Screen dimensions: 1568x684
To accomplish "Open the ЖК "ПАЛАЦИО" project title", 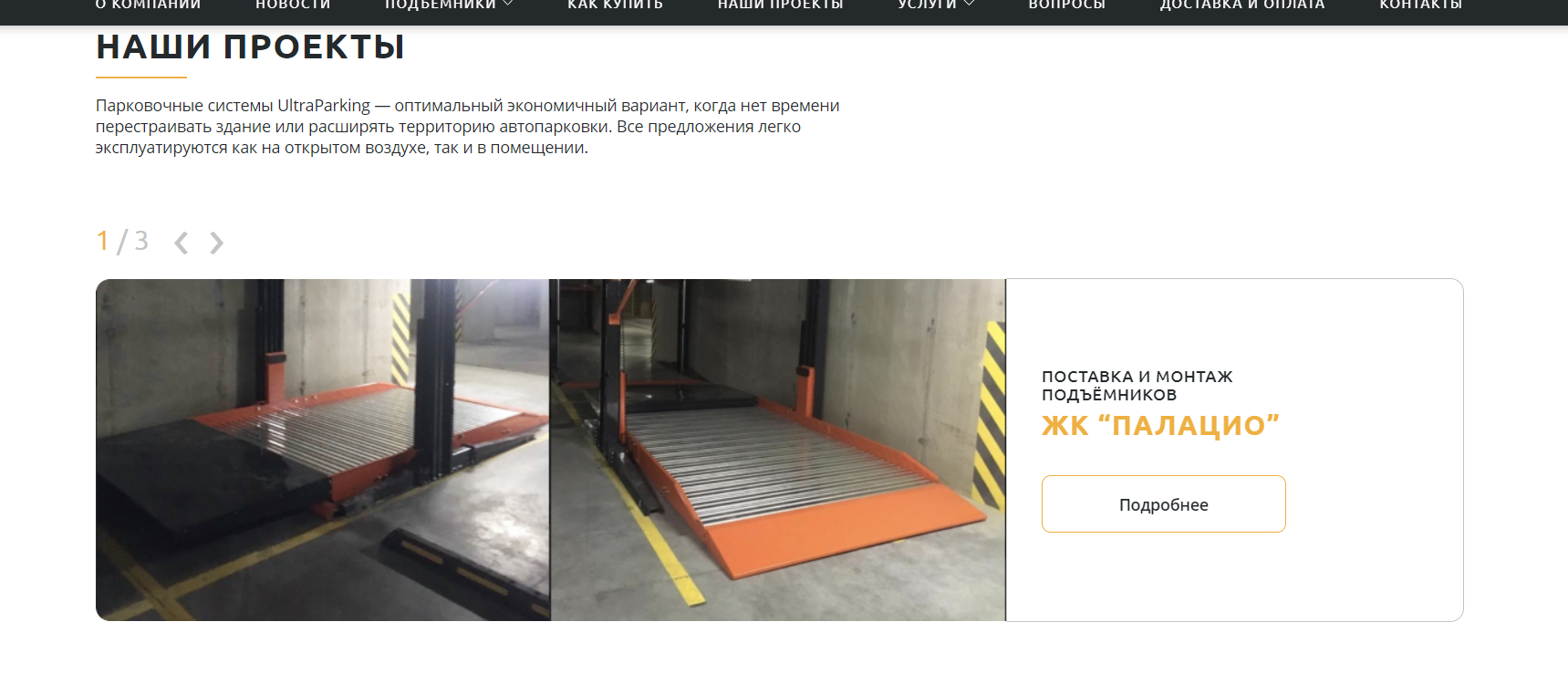I will click(1160, 425).
